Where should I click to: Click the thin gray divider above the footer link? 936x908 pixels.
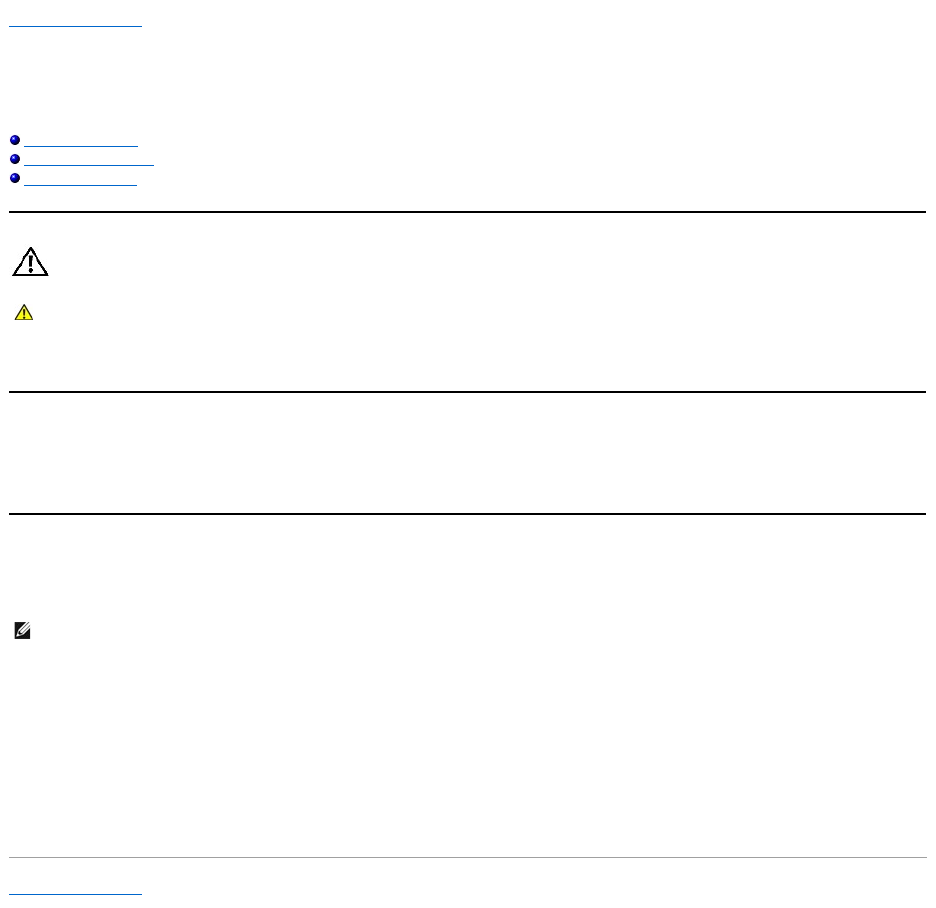[x=468, y=857]
